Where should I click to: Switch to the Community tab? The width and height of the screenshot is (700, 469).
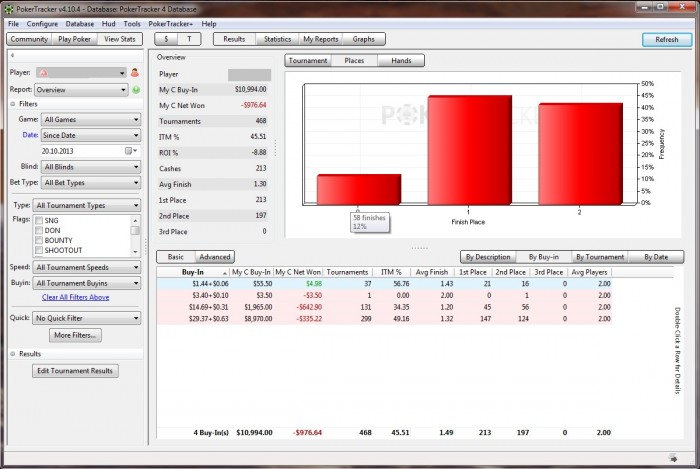29,39
